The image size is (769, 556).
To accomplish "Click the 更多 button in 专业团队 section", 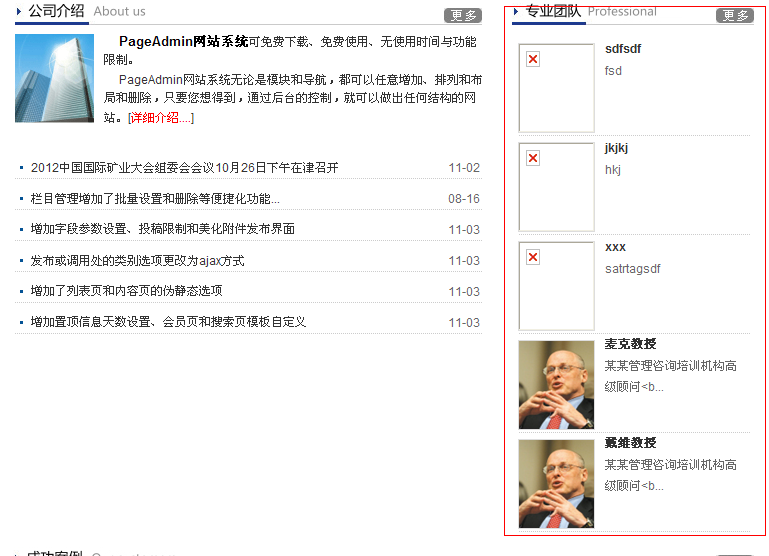I will (734, 15).
